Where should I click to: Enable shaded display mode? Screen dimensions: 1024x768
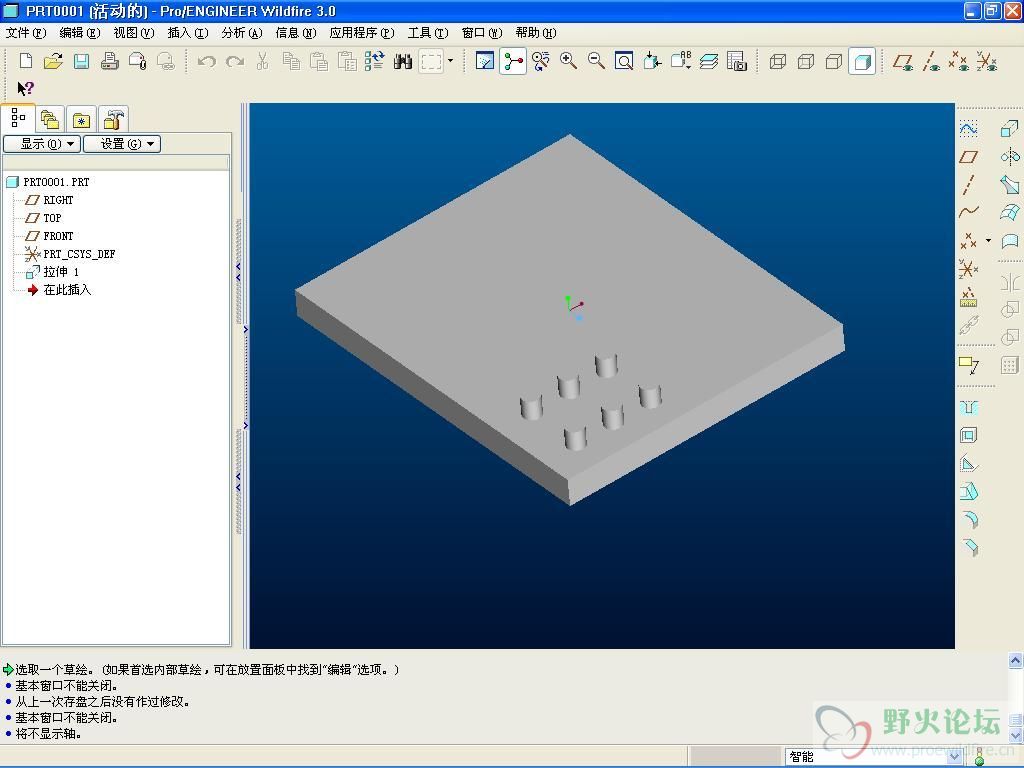point(862,62)
